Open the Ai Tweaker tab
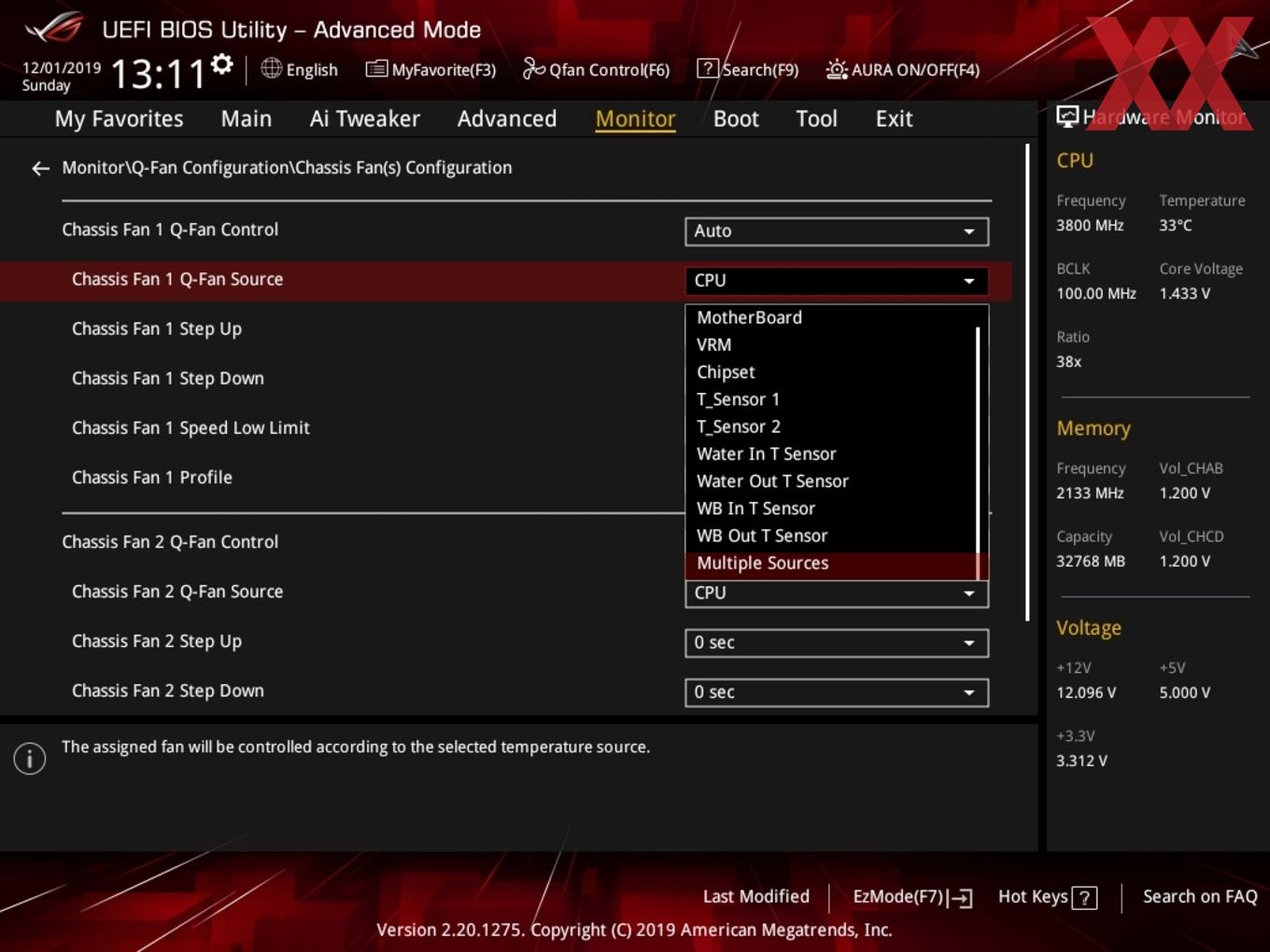1270x952 pixels. tap(364, 119)
